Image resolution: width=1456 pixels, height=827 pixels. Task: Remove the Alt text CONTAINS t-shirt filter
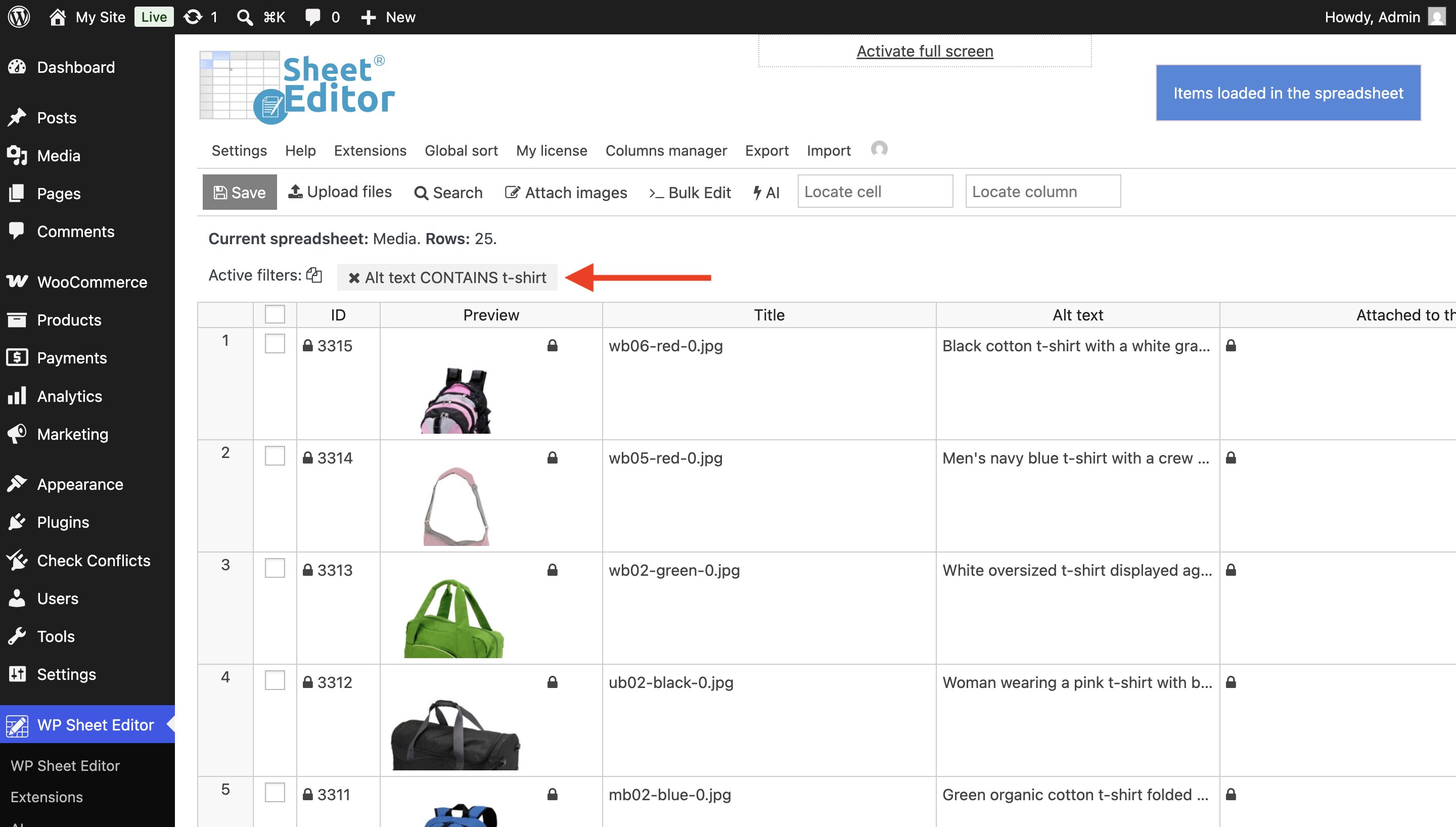click(354, 278)
